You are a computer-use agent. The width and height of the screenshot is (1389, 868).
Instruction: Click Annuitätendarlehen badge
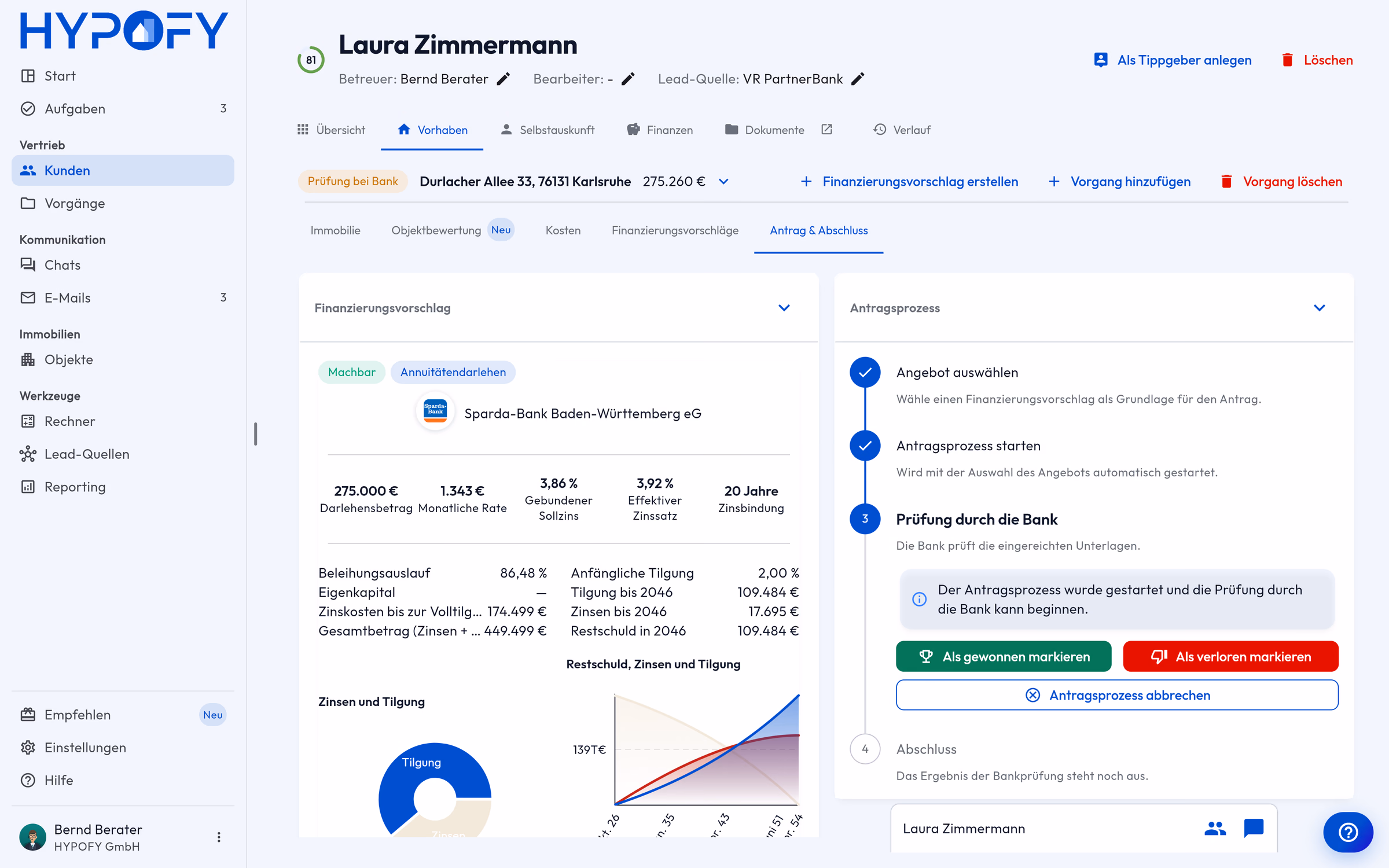coord(453,372)
